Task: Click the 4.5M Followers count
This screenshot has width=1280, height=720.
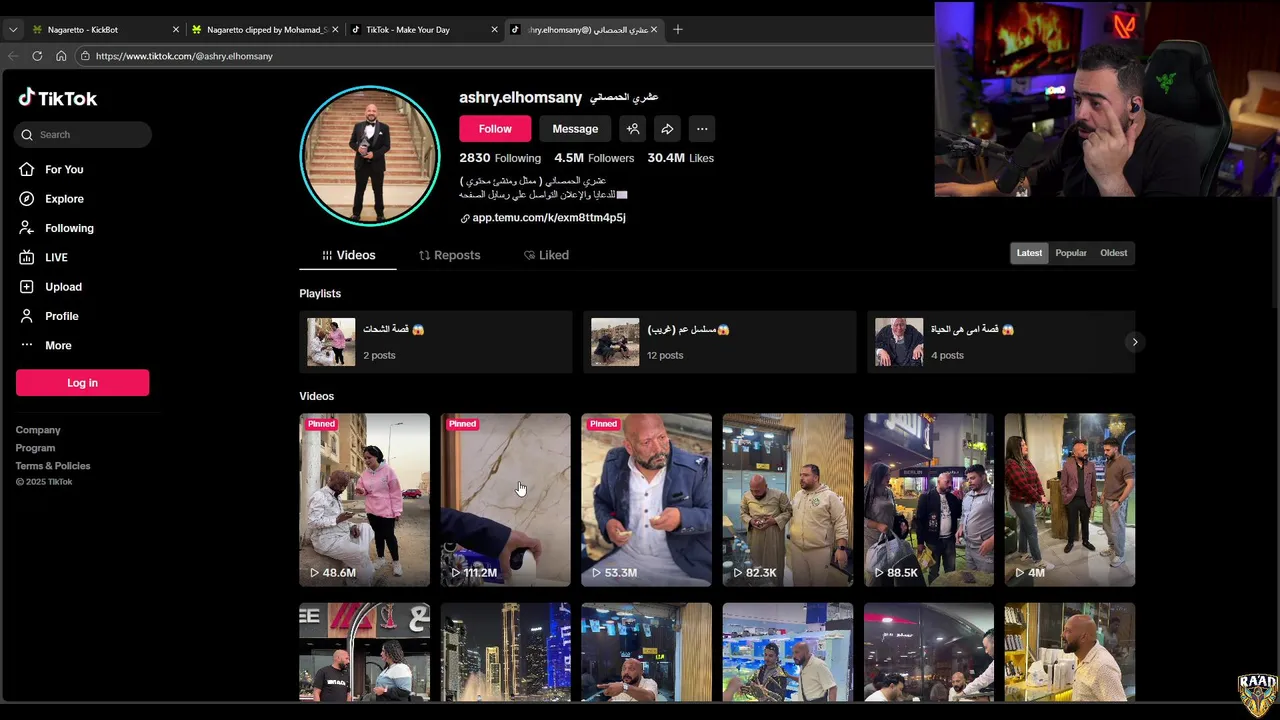Action: click(x=594, y=158)
